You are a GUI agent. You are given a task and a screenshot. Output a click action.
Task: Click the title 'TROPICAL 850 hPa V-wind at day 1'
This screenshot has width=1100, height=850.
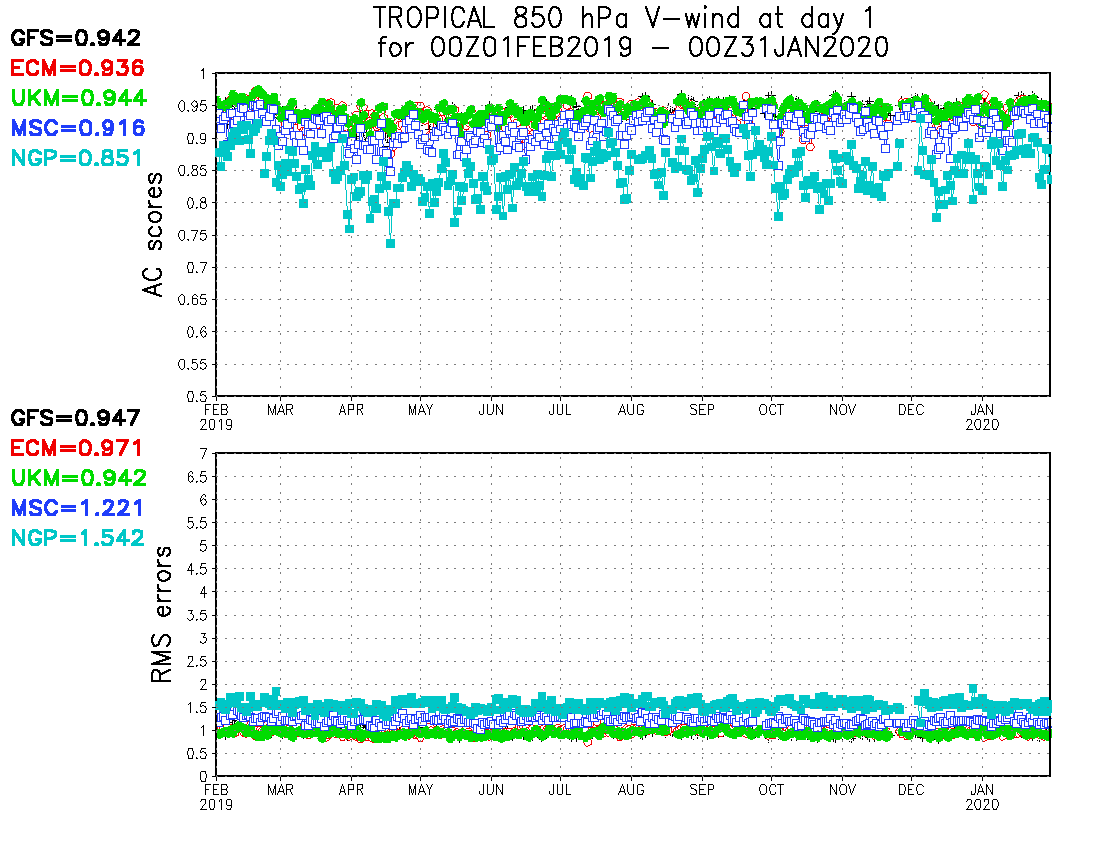tap(624, 19)
